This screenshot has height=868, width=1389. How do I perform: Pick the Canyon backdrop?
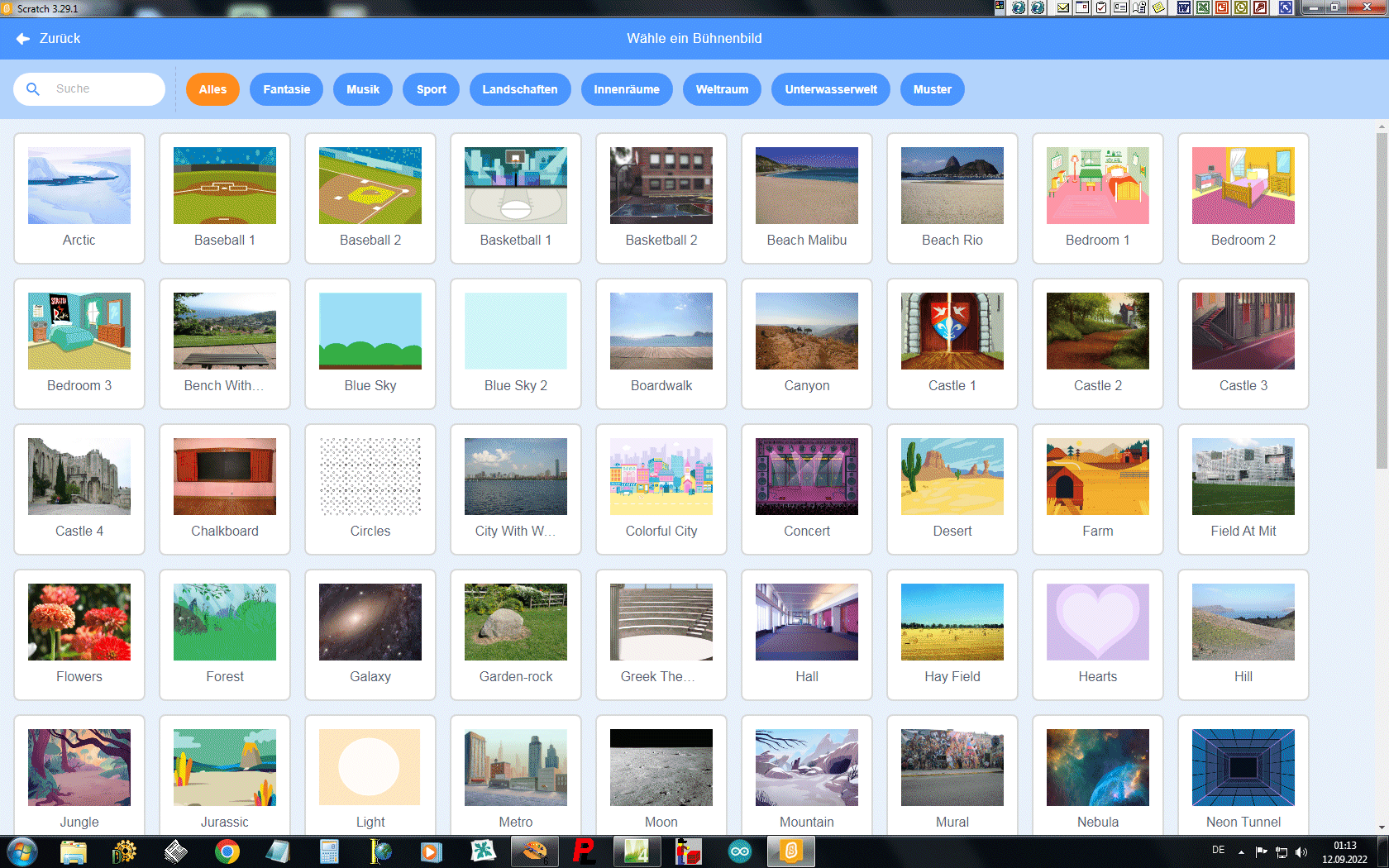point(807,344)
